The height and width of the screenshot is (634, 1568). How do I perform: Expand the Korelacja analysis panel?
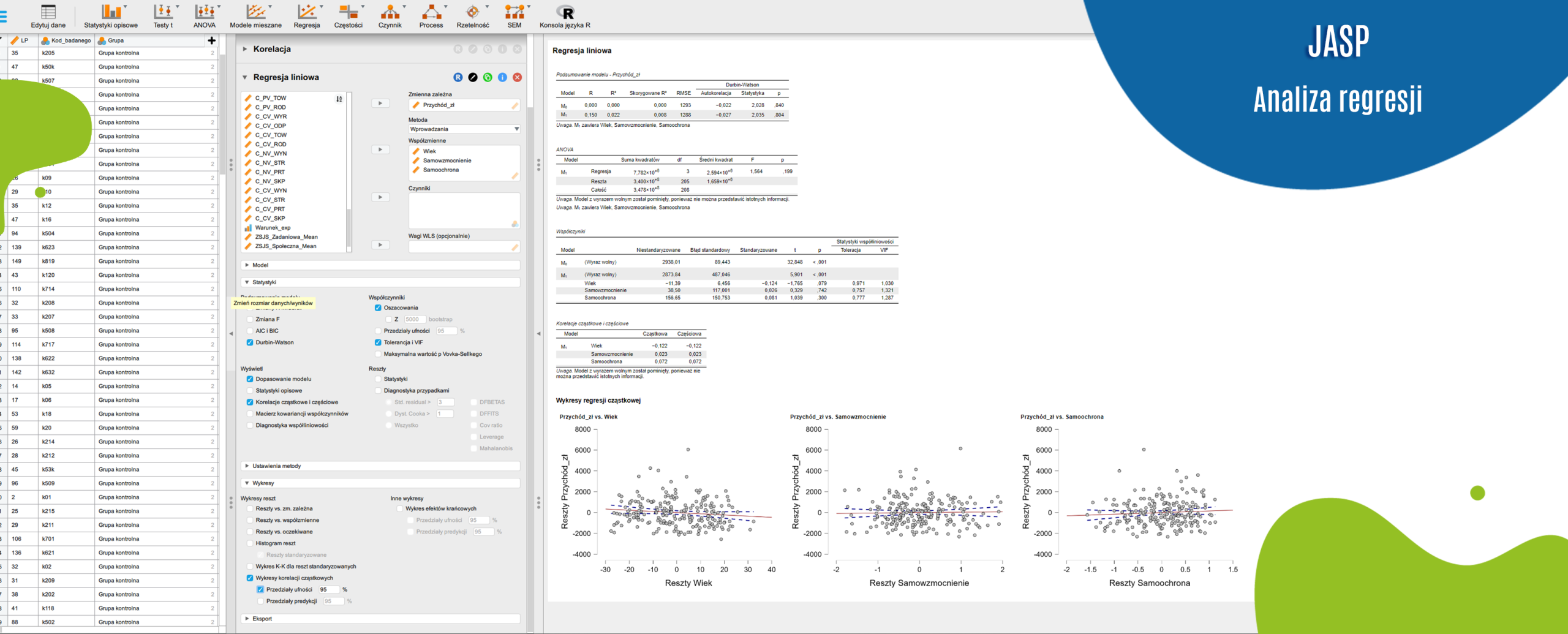click(272, 49)
